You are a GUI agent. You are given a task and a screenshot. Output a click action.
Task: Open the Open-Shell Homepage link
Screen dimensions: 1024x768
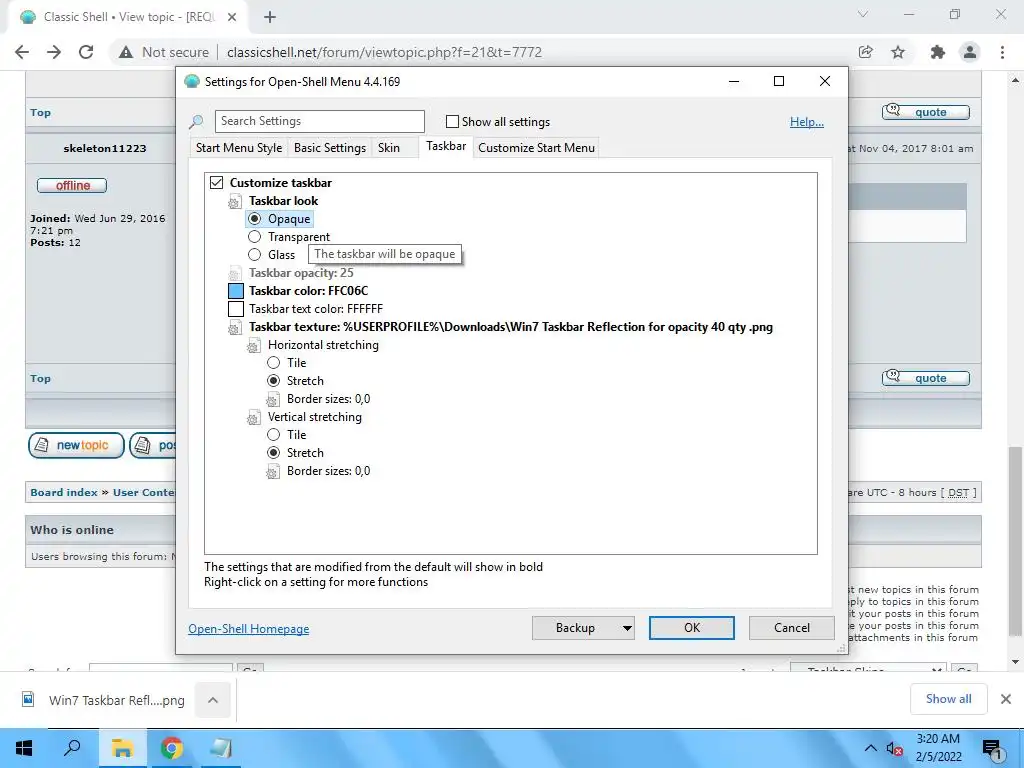[x=249, y=629]
